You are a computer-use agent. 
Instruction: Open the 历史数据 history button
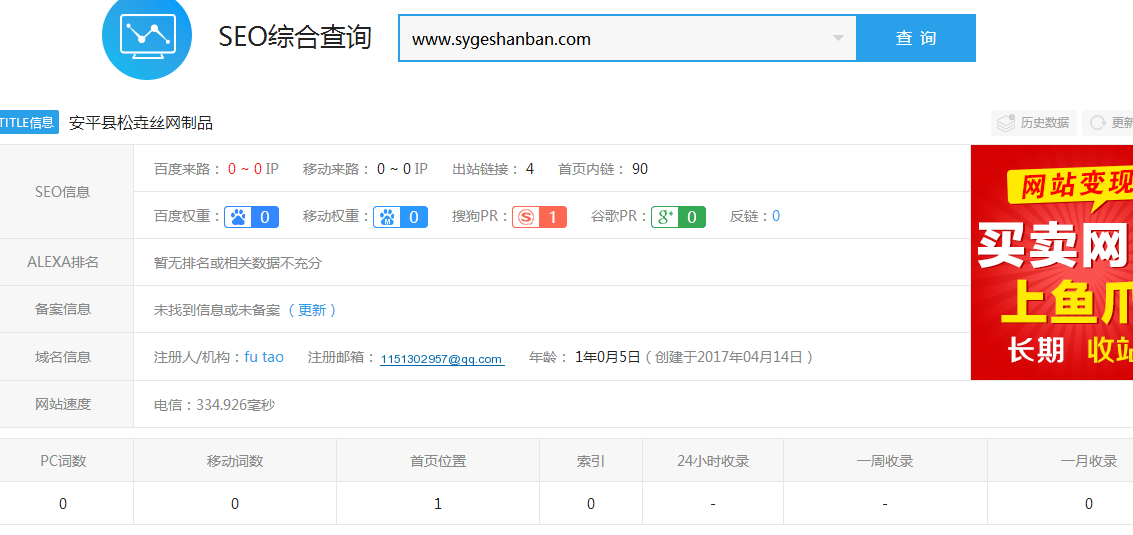1034,123
